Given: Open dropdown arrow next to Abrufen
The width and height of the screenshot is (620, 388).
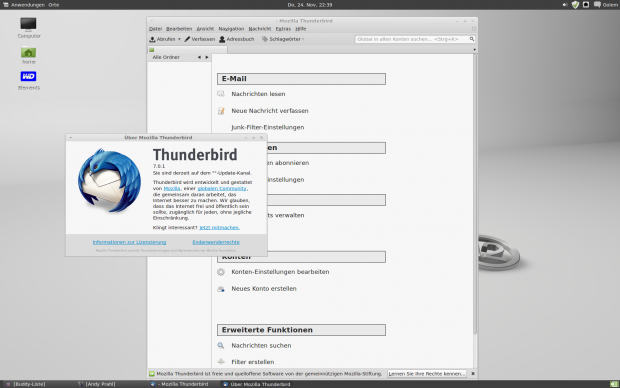Looking at the screenshot, I should click(x=179, y=39).
